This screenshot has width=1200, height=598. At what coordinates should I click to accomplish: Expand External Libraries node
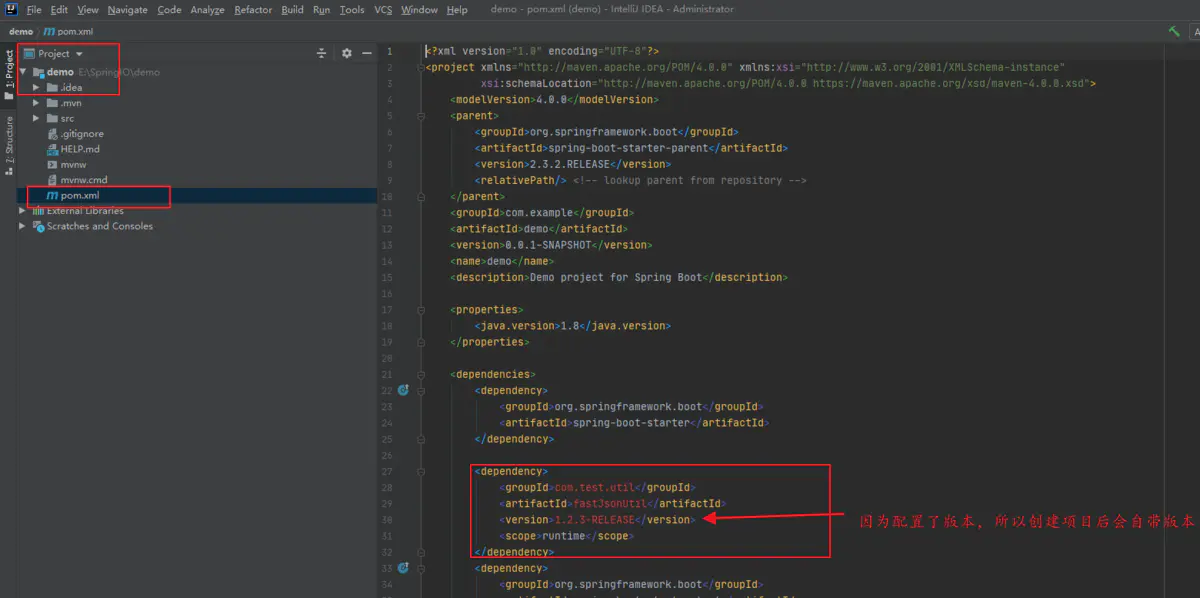23,211
